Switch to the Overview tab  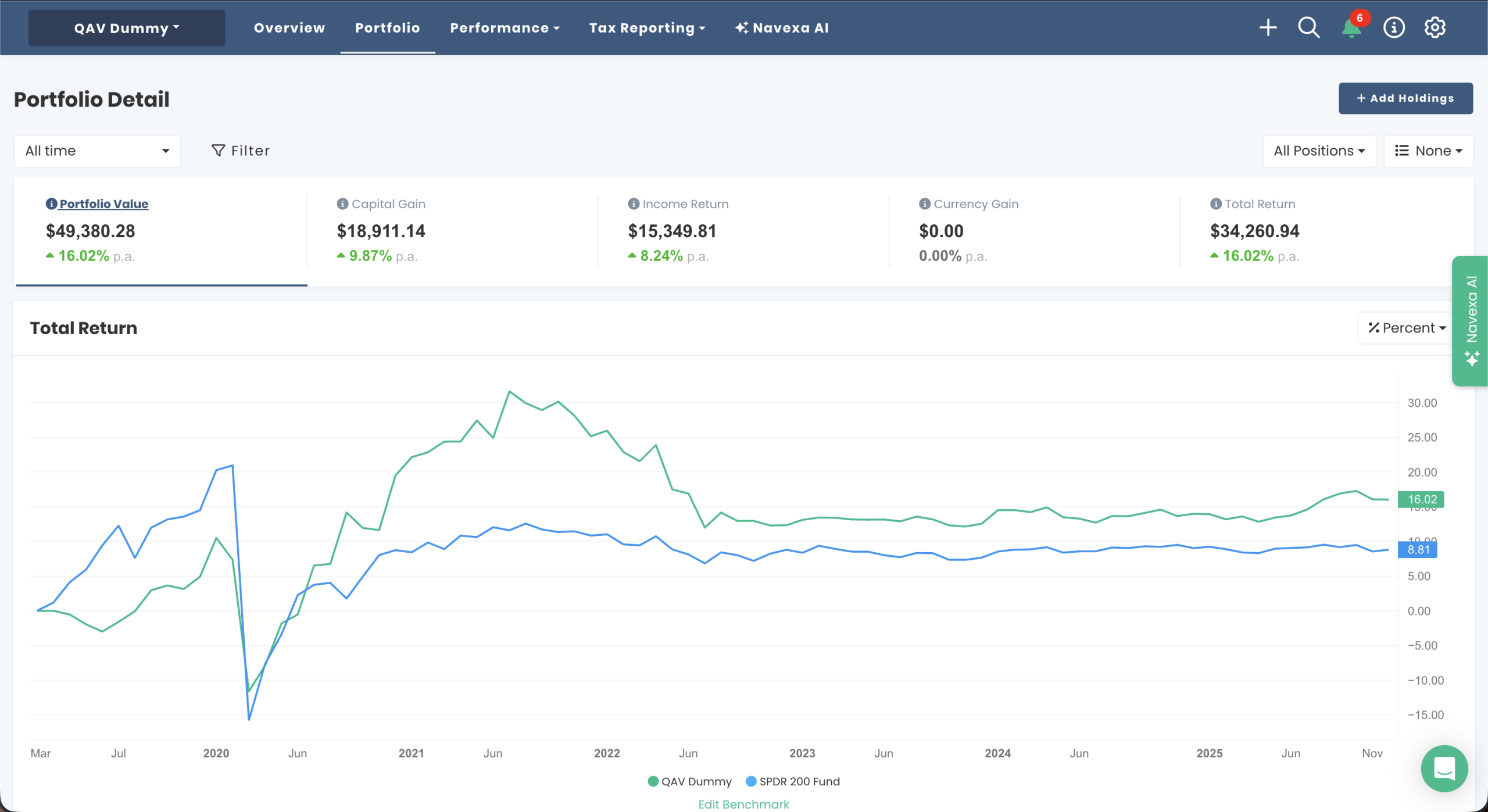[x=289, y=27]
